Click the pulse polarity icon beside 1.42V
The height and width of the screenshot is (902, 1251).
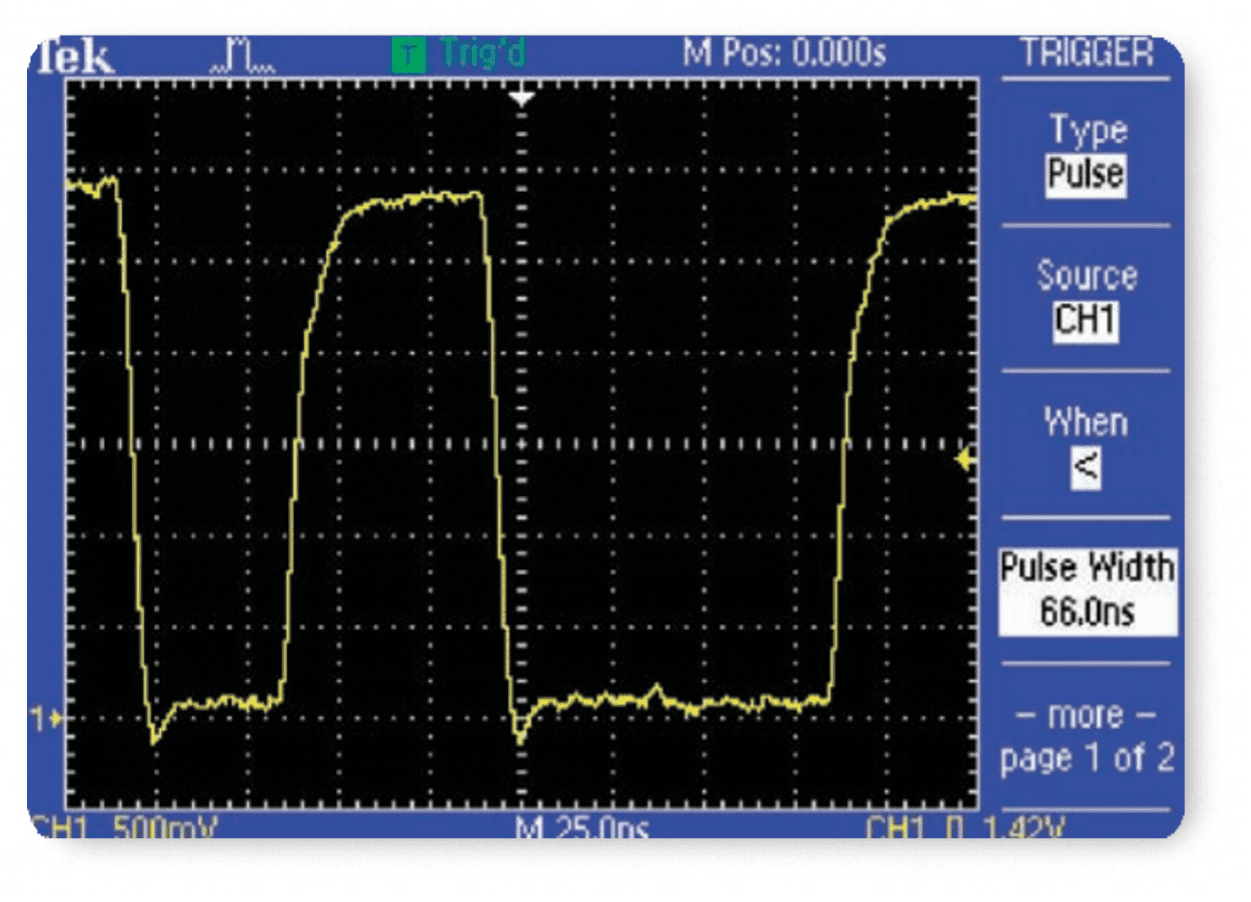coord(956,828)
